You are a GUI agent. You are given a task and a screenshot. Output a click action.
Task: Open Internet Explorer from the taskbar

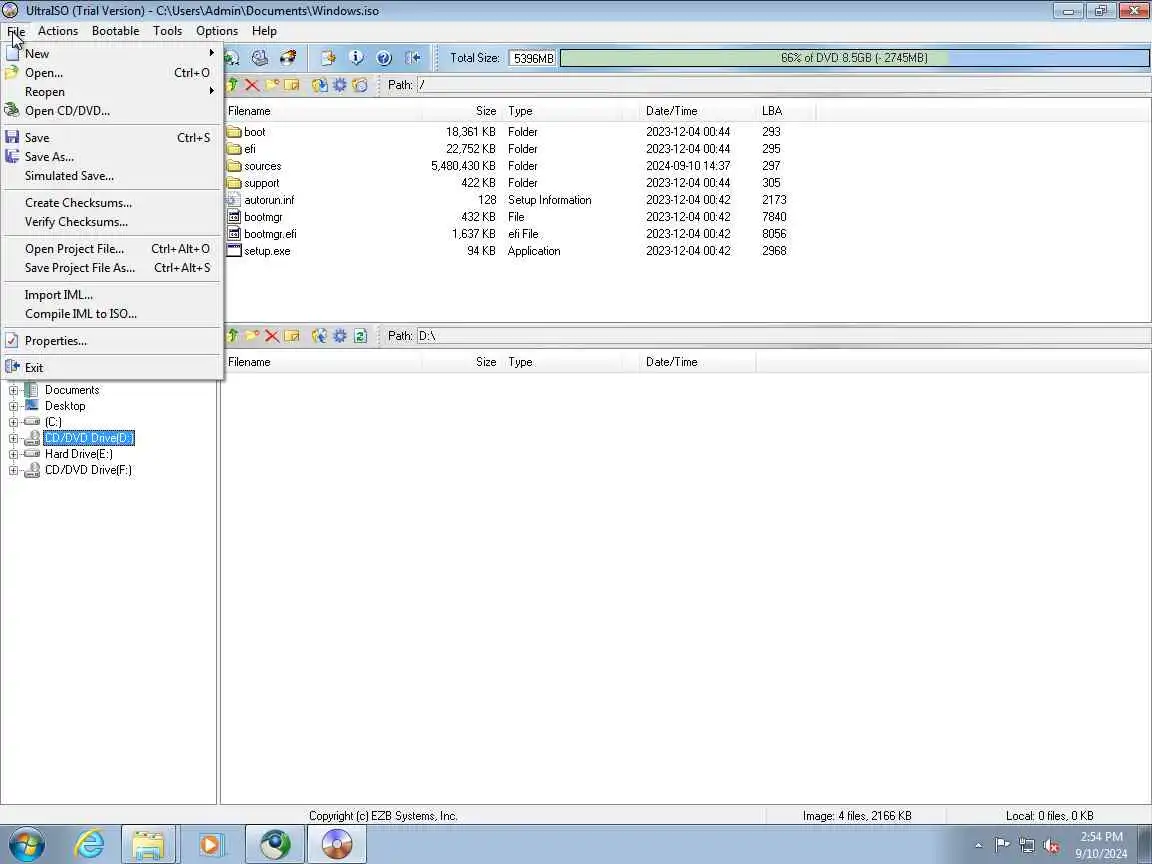point(89,844)
